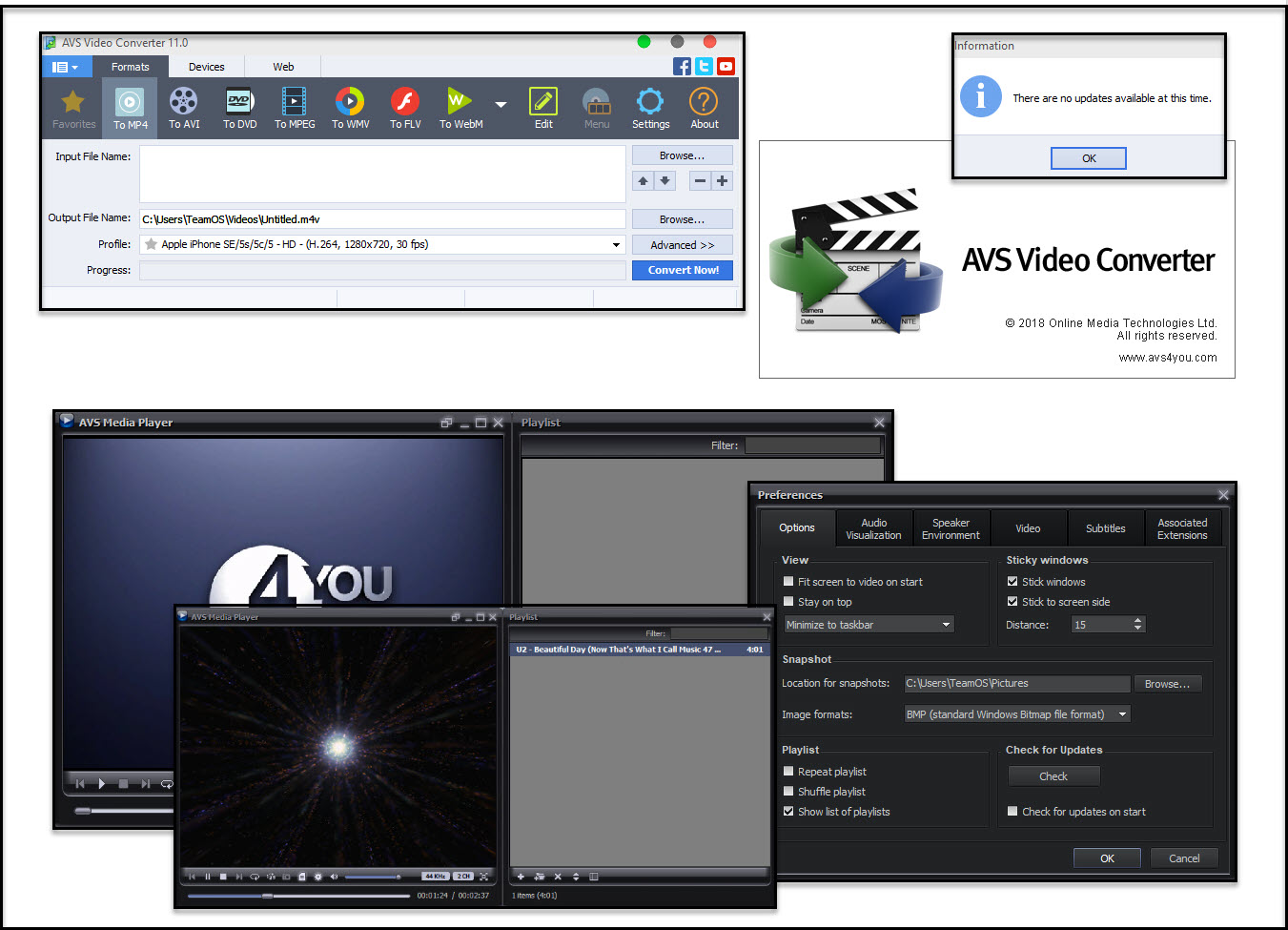Add input file with plus button

click(x=723, y=180)
